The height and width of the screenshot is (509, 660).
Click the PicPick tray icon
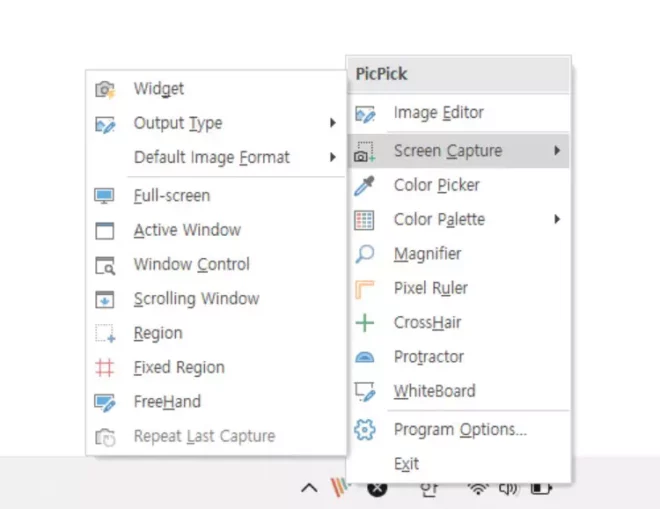340,487
